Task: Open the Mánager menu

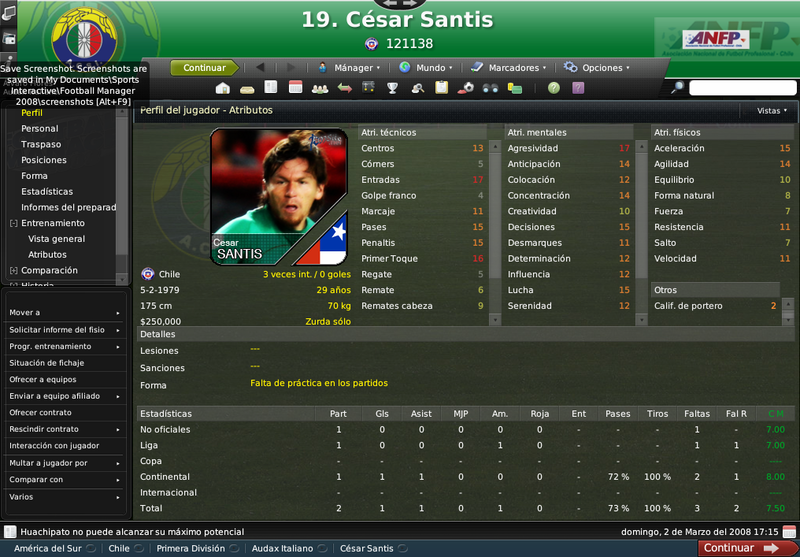Action: 349,68
